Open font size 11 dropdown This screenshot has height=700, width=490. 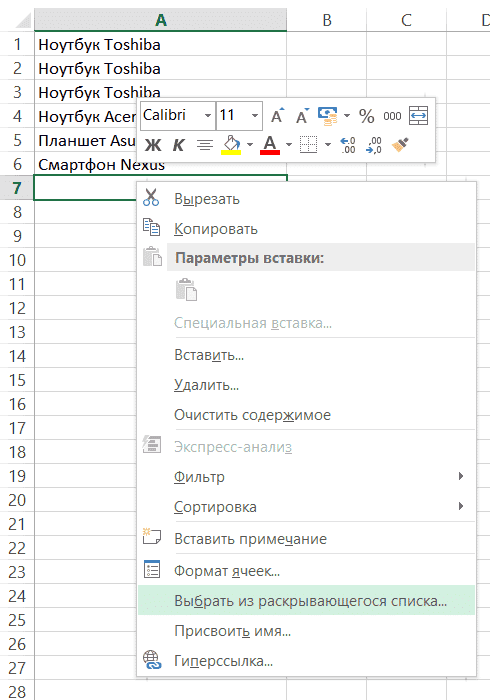click(x=254, y=116)
